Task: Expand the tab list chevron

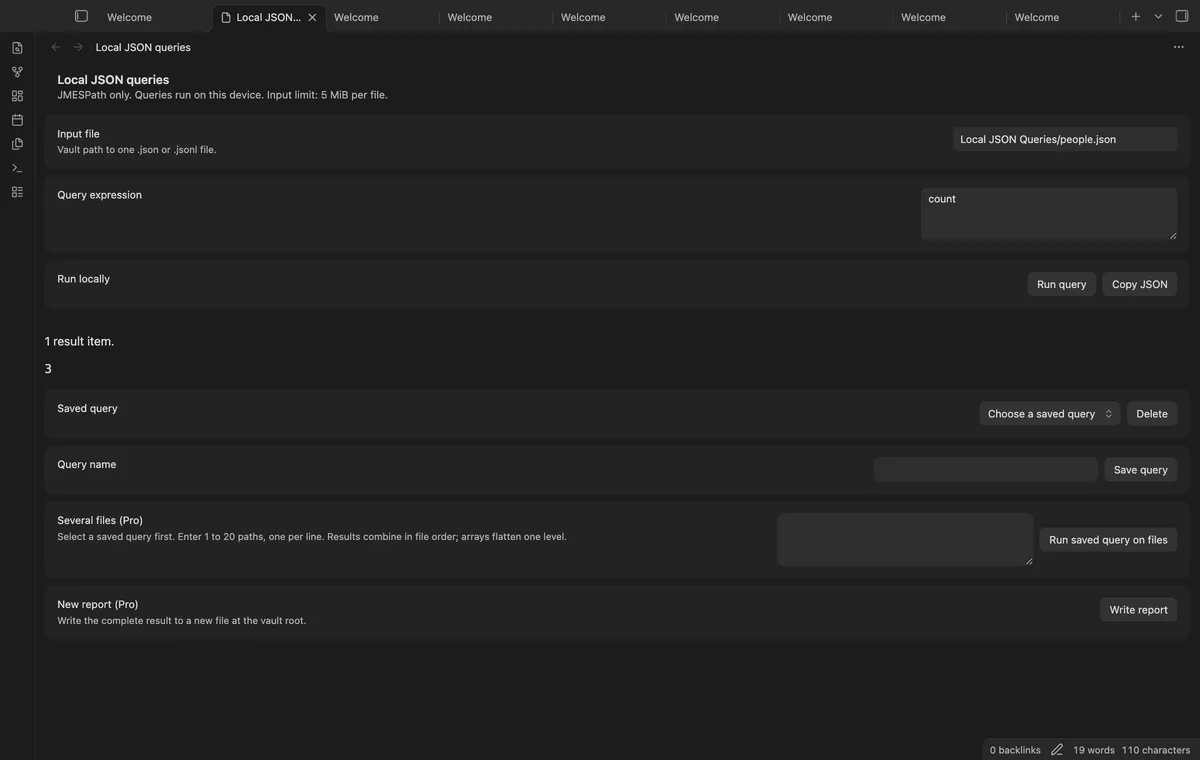Action: point(1158,16)
